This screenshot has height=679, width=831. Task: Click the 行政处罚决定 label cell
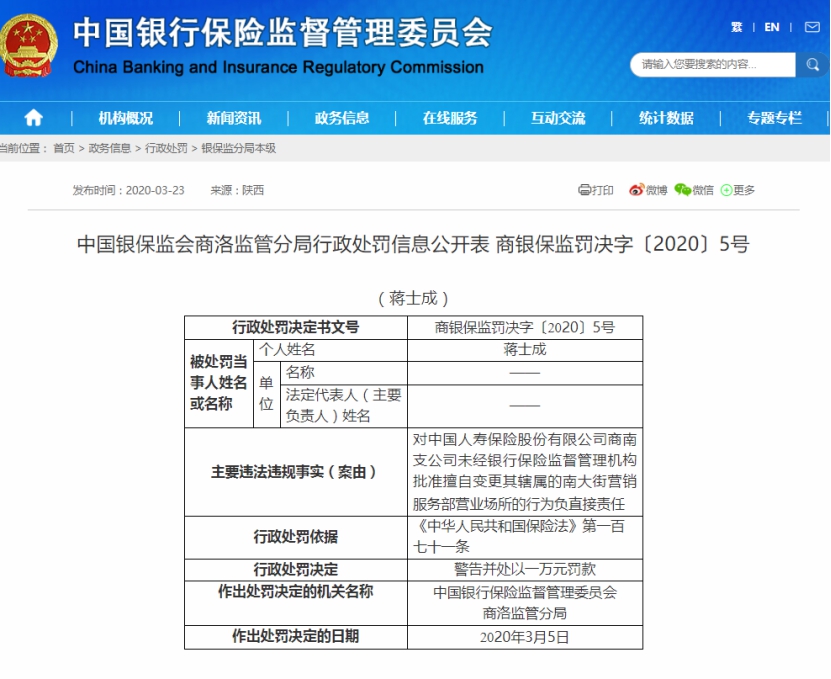296,570
